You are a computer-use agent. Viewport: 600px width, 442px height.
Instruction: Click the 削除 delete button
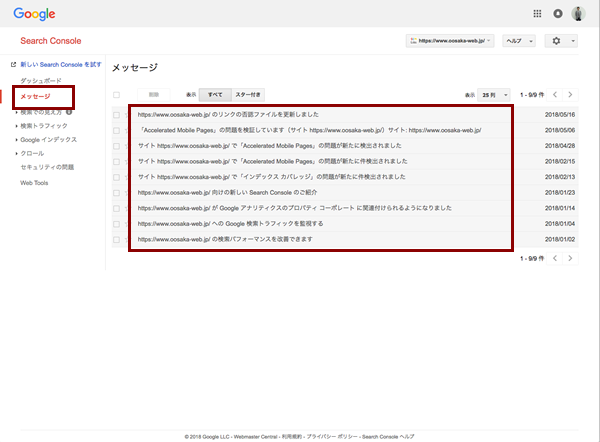[154, 95]
